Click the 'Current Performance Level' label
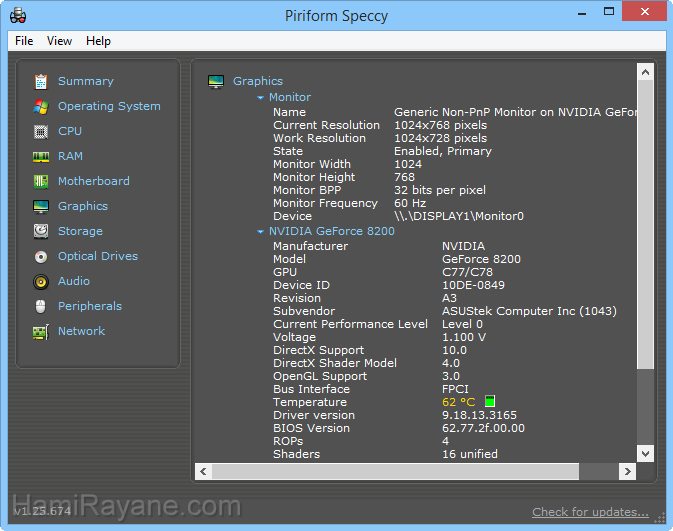The width and height of the screenshot is (673, 531). [350, 324]
